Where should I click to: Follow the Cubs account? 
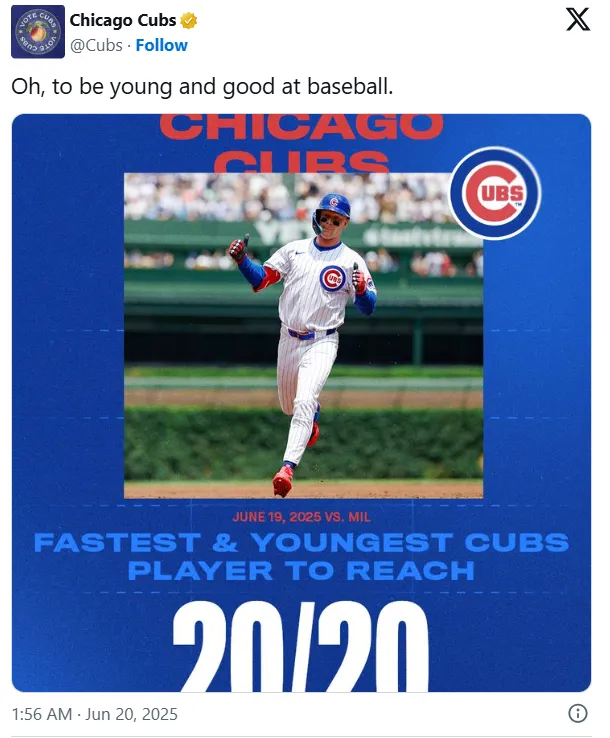pos(161,45)
